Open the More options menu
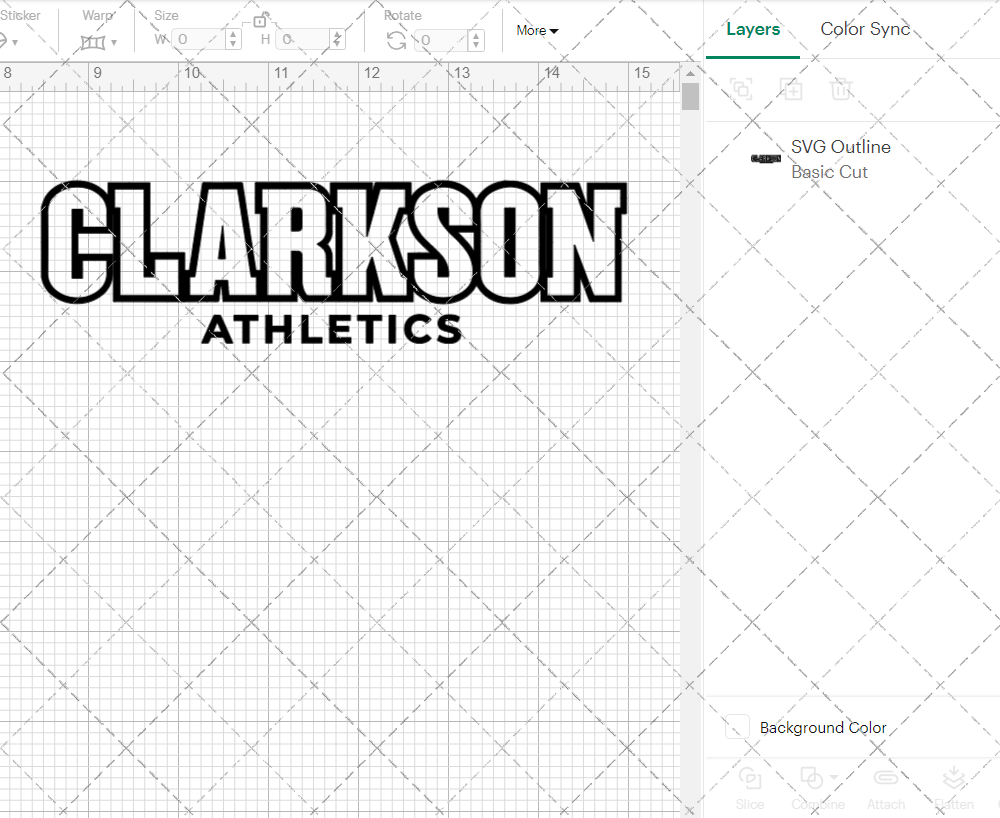 [x=536, y=31]
